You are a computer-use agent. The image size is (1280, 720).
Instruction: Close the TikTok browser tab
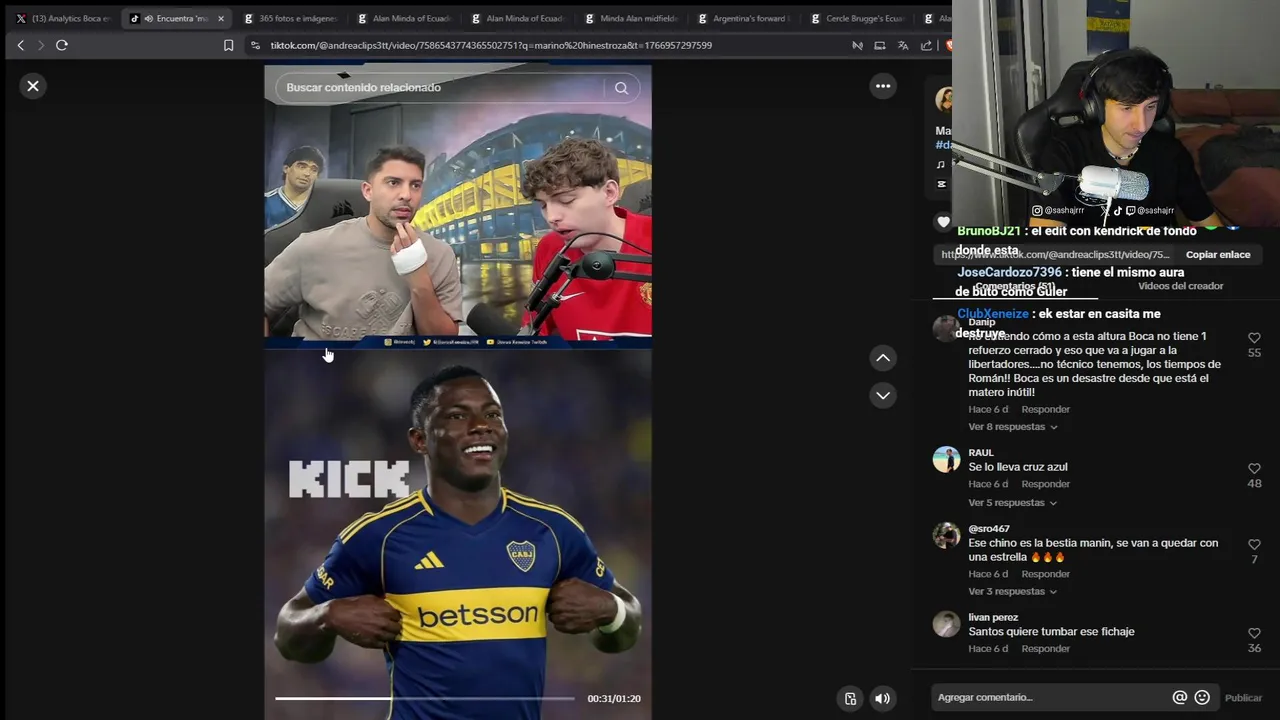point(221,18)
